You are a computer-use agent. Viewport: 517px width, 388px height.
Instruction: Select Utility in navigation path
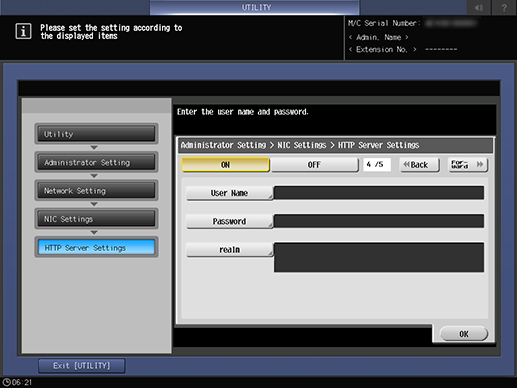pos(96,134)
